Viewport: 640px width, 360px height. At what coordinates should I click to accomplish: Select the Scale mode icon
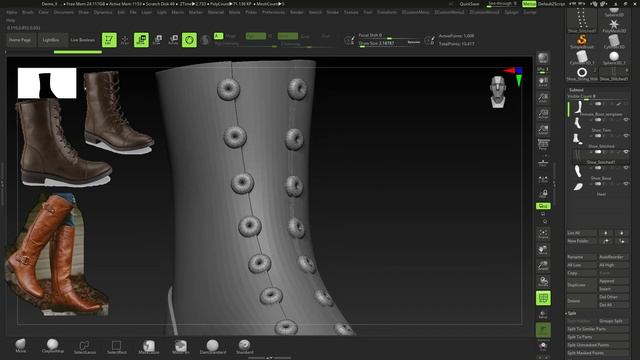[158, 40]
